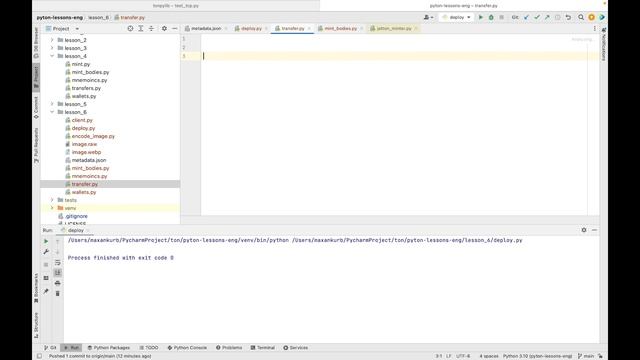Rerun deploy in Run panel
This screenshot has height=360, width=640.
pyautogui.click(x=46, y=241)
